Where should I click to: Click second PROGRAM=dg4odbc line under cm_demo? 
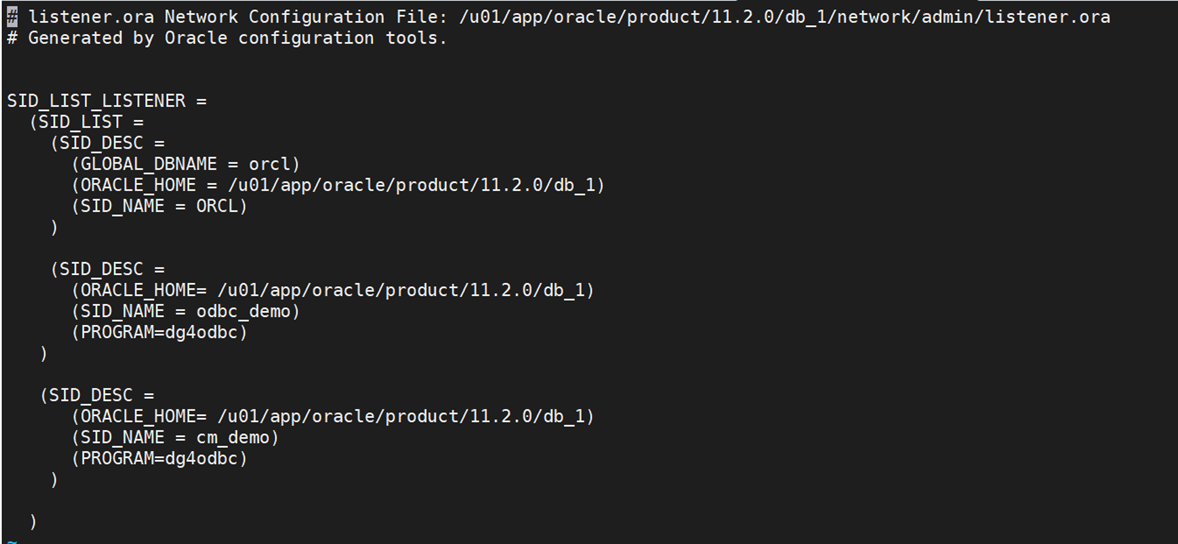coord(159,458)
